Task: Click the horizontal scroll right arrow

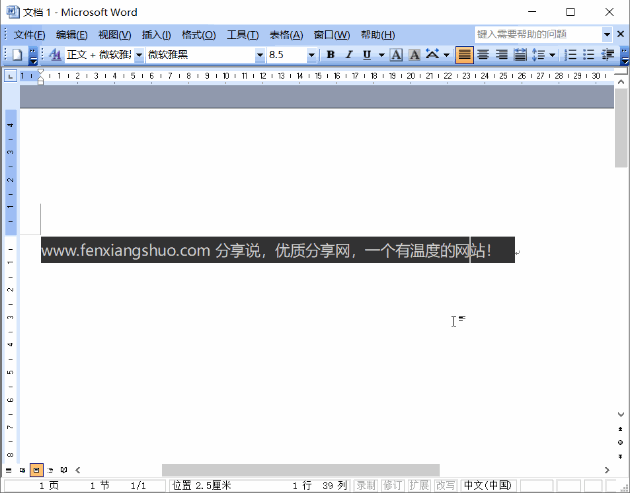Action: point(607,470)
